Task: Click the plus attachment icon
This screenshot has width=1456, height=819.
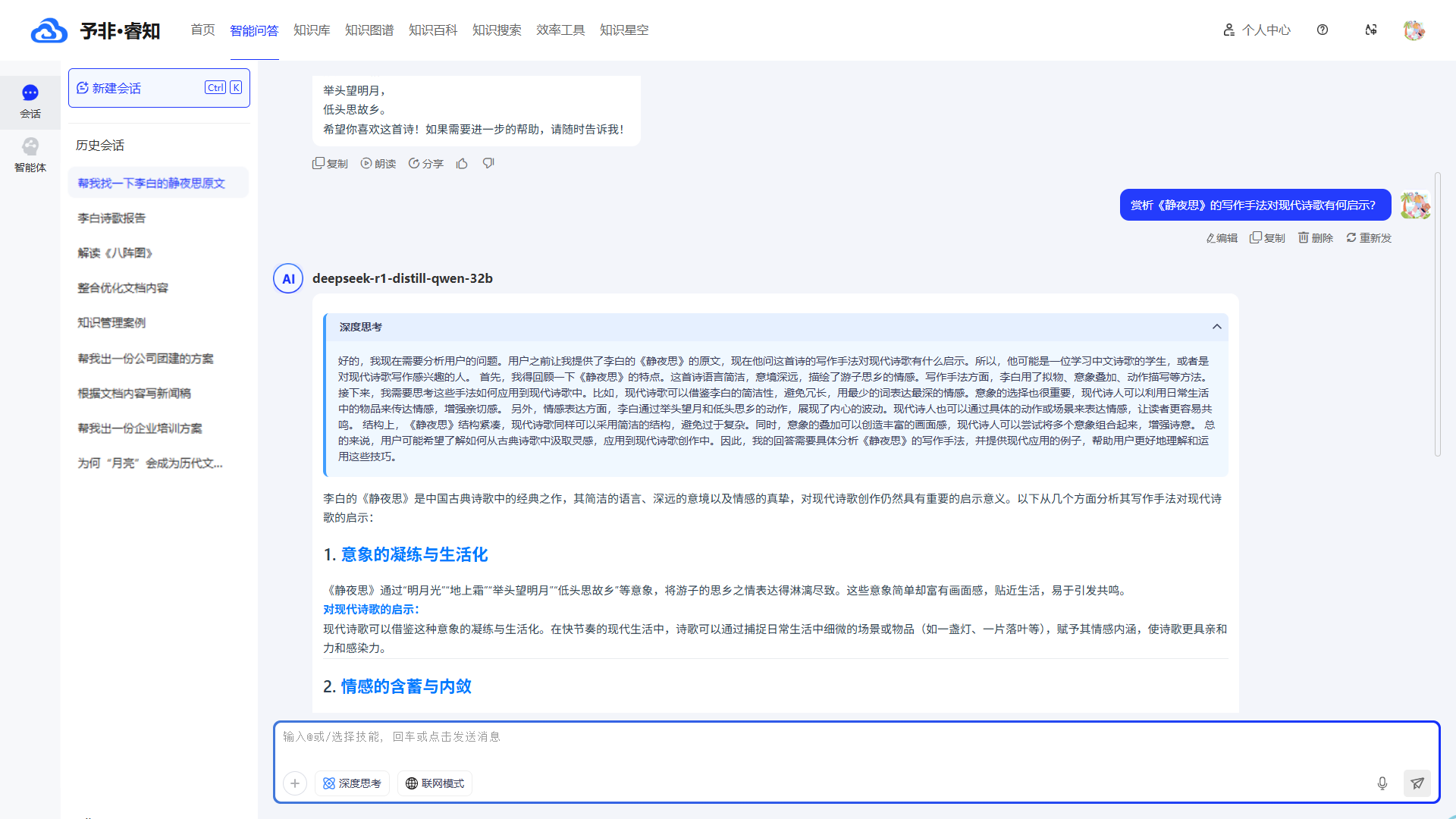Action: 295,783
